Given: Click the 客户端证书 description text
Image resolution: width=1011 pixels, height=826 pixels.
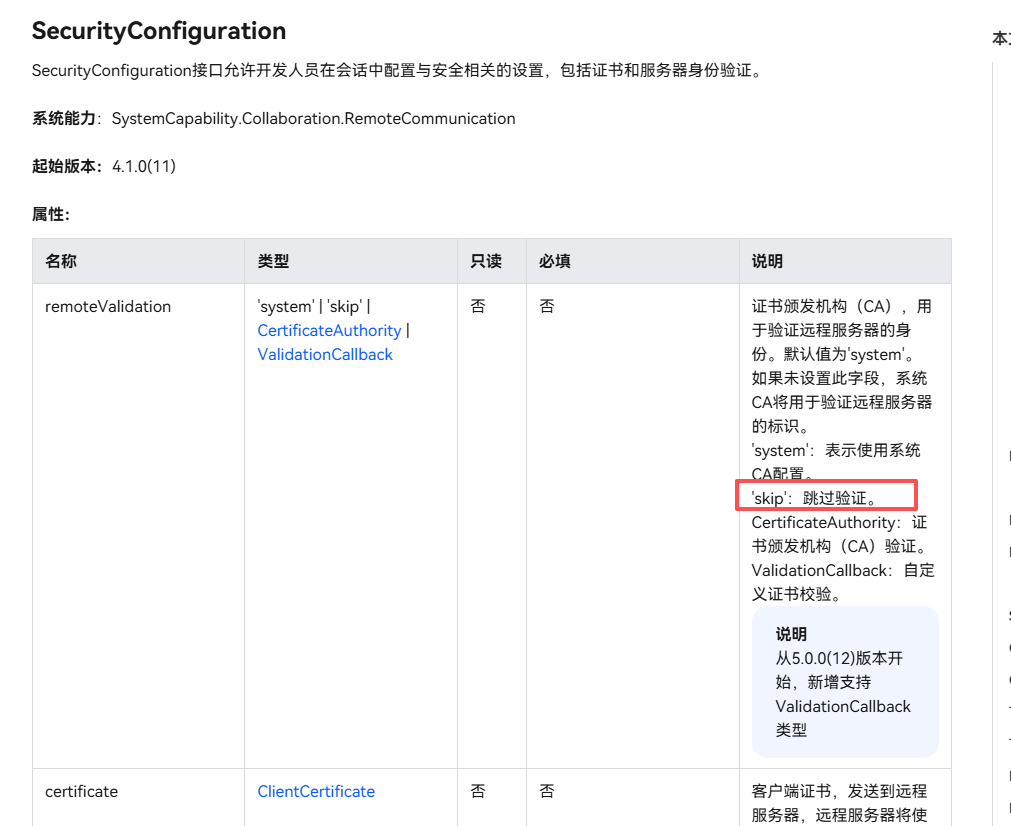Looking at the screenshot, I should click(x=839, y=803).
